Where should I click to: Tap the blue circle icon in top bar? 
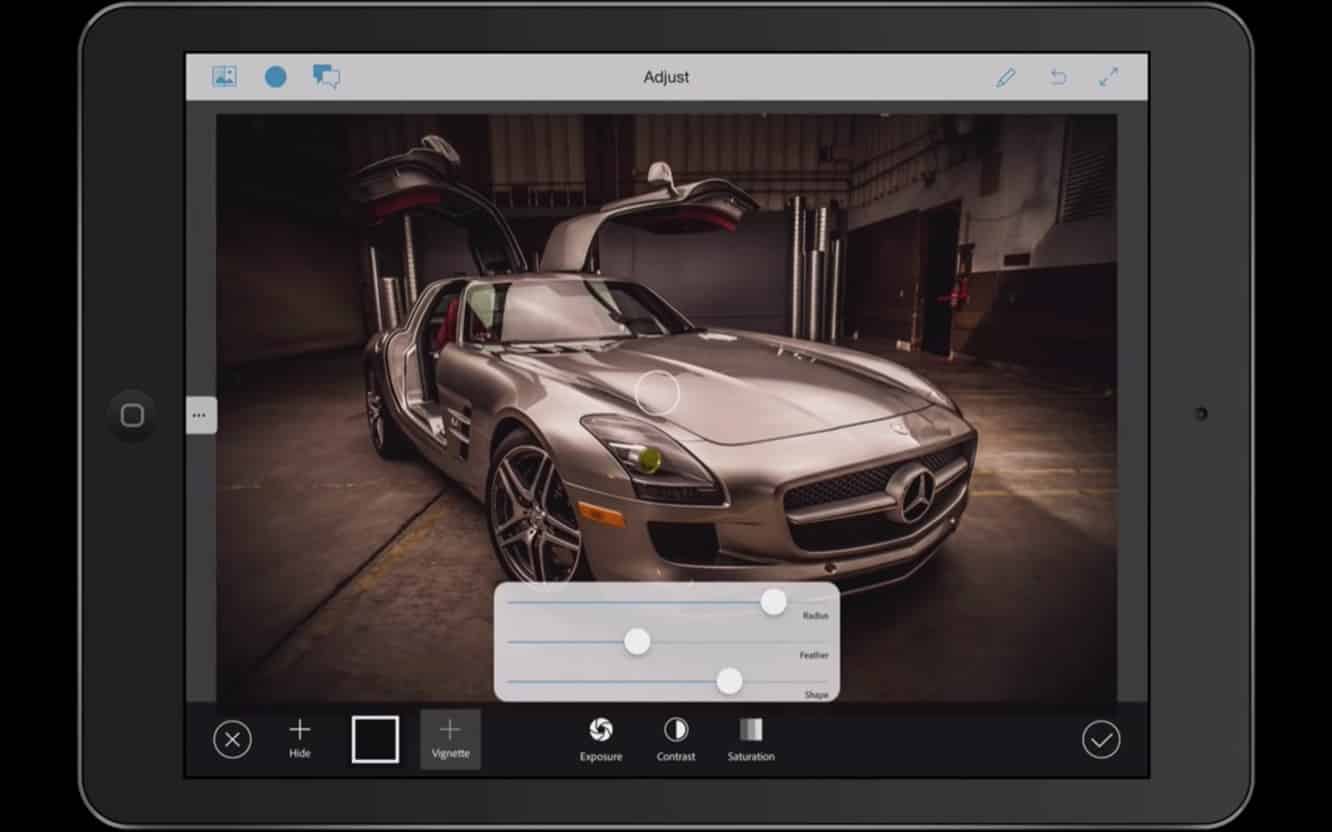point(275,77)
